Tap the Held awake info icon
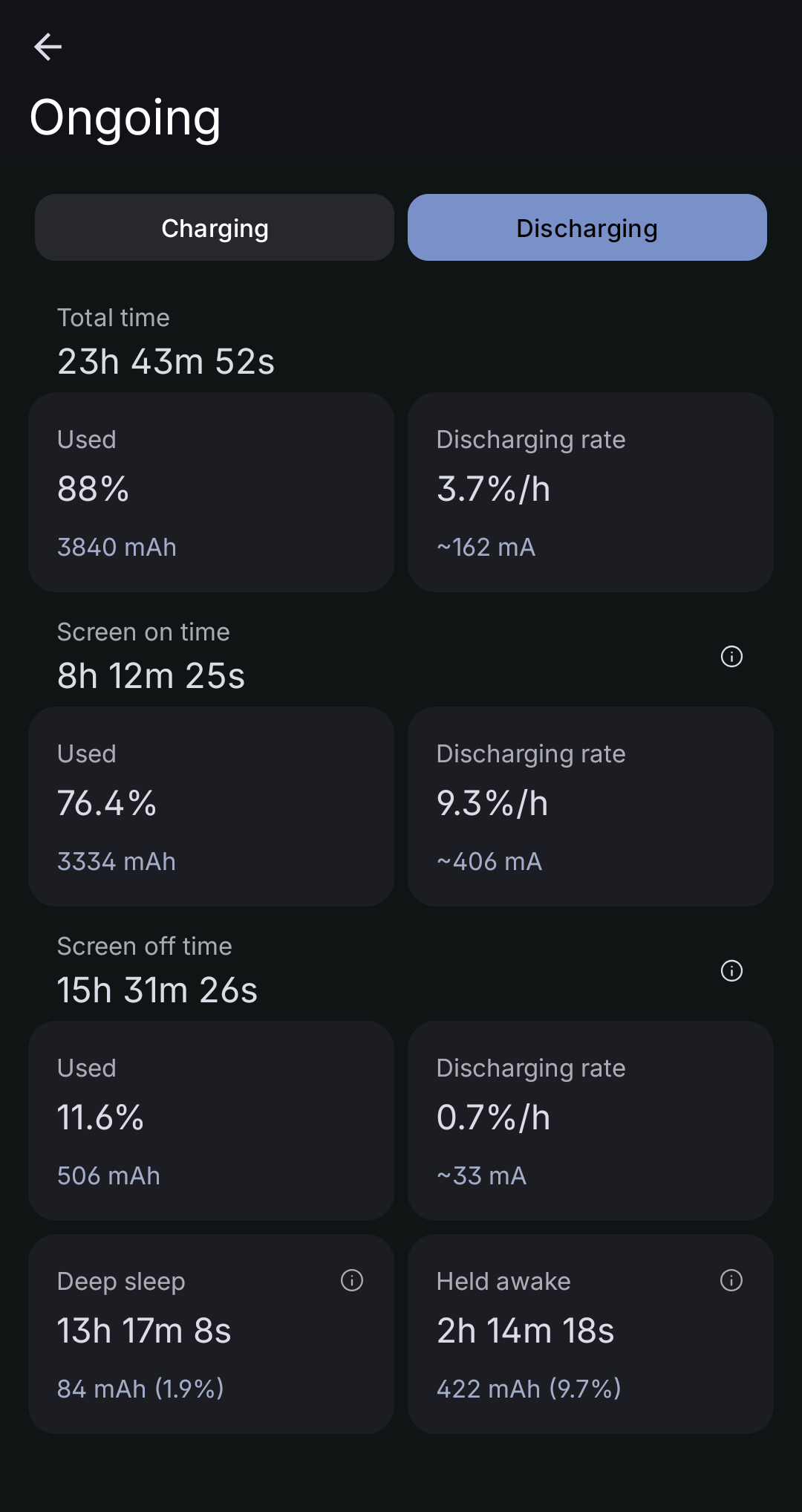Viewport: 802px width, 1512px height. click(731, 1280)
